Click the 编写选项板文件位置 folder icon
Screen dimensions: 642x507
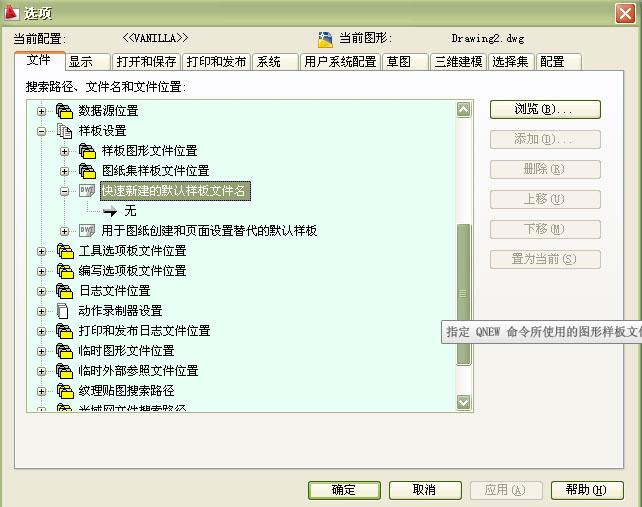click(x=65, y=271)
